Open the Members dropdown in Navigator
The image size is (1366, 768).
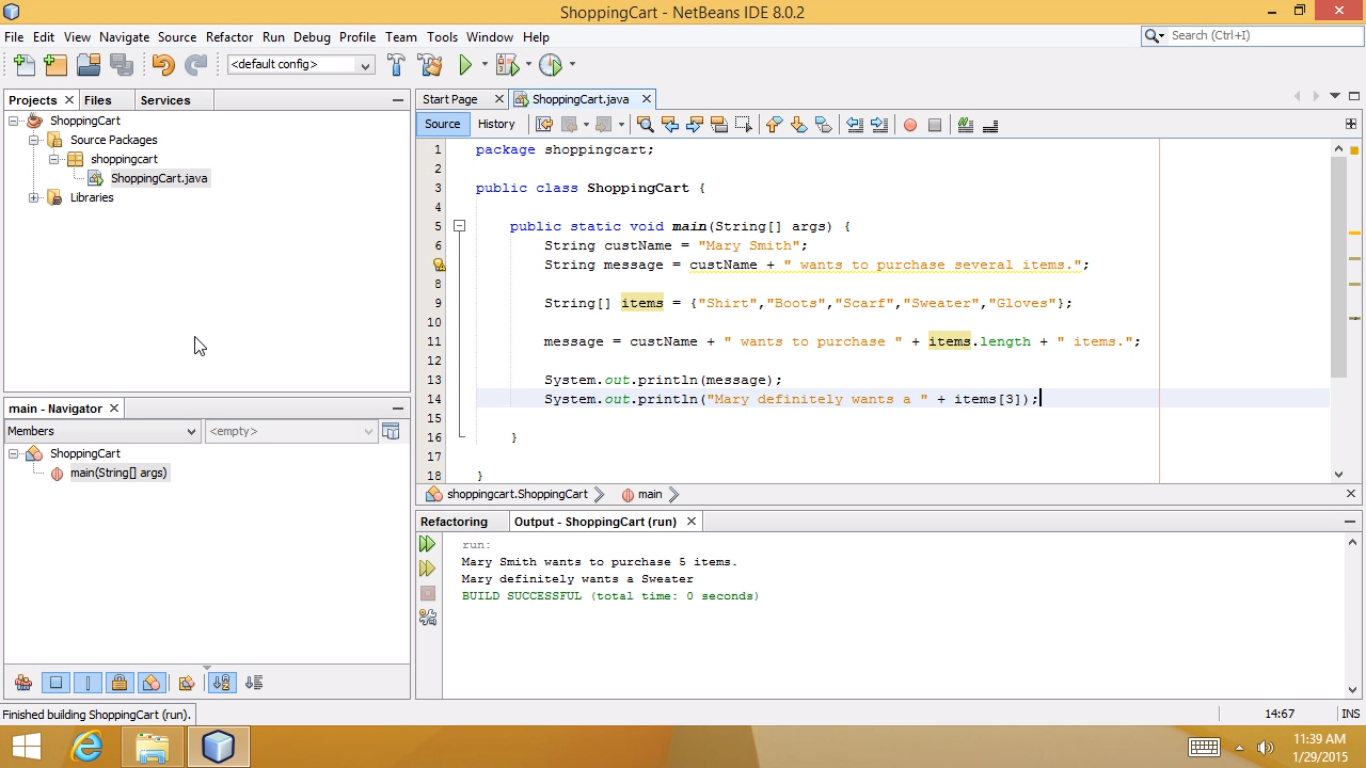point(102,431)
